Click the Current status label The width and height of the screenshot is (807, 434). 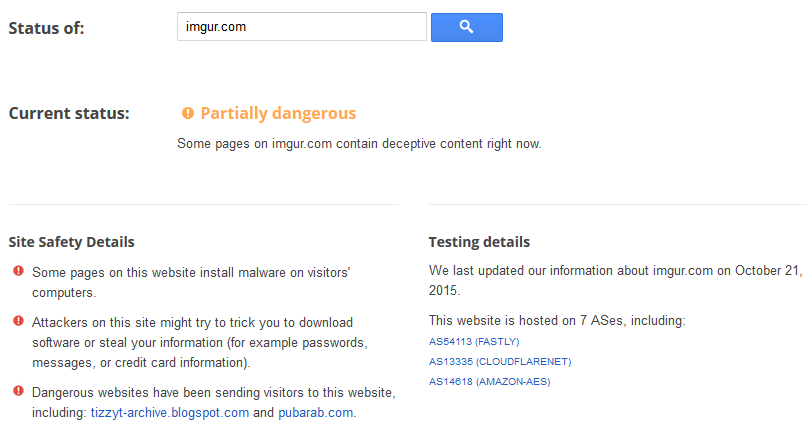[x=69, y=113]
